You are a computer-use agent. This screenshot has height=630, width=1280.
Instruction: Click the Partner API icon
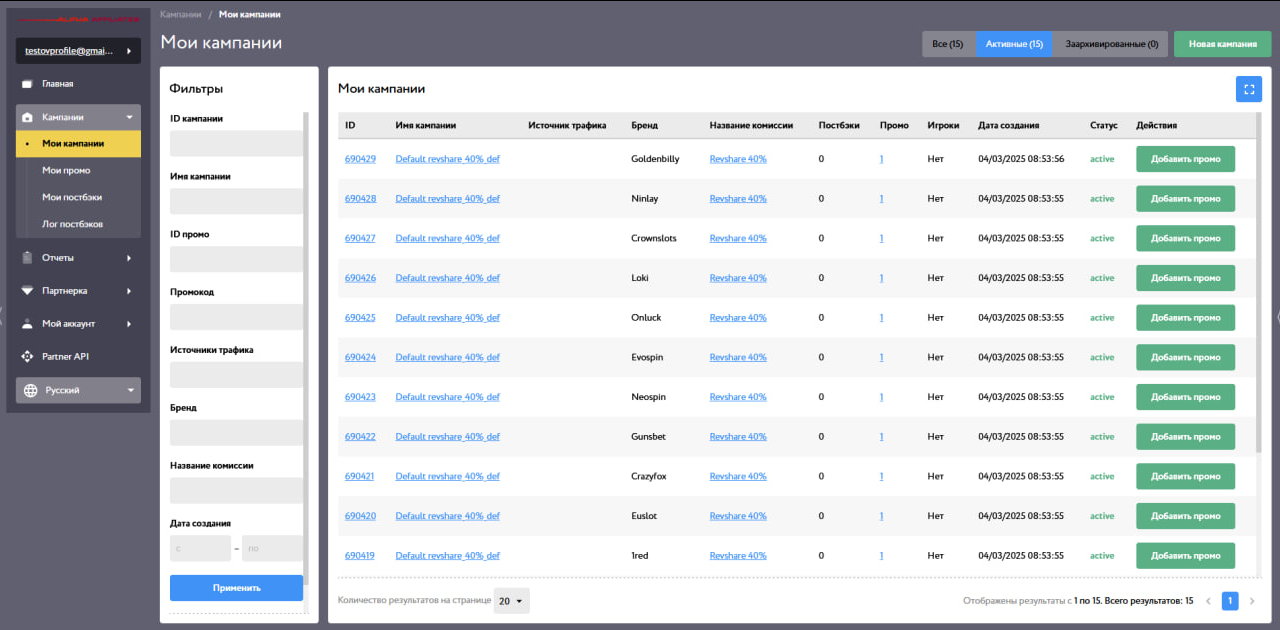28,357
